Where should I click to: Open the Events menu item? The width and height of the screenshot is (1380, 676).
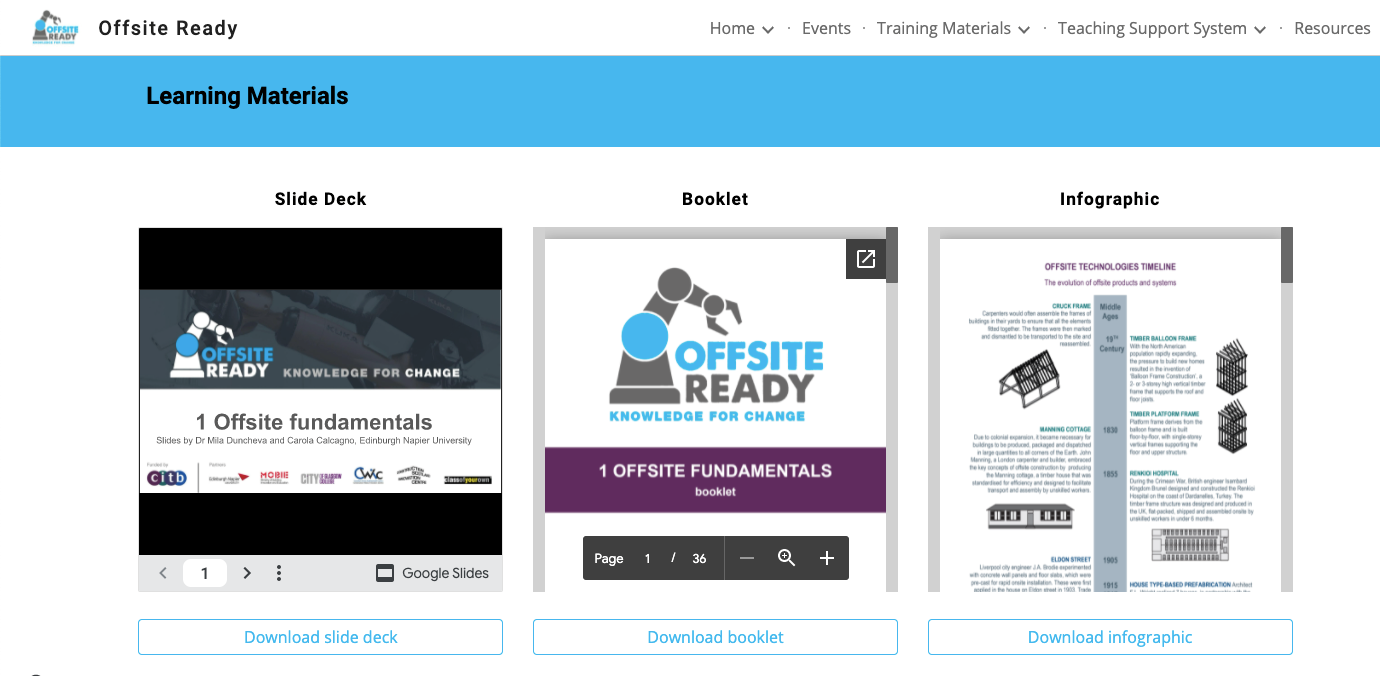coord(826,28)
